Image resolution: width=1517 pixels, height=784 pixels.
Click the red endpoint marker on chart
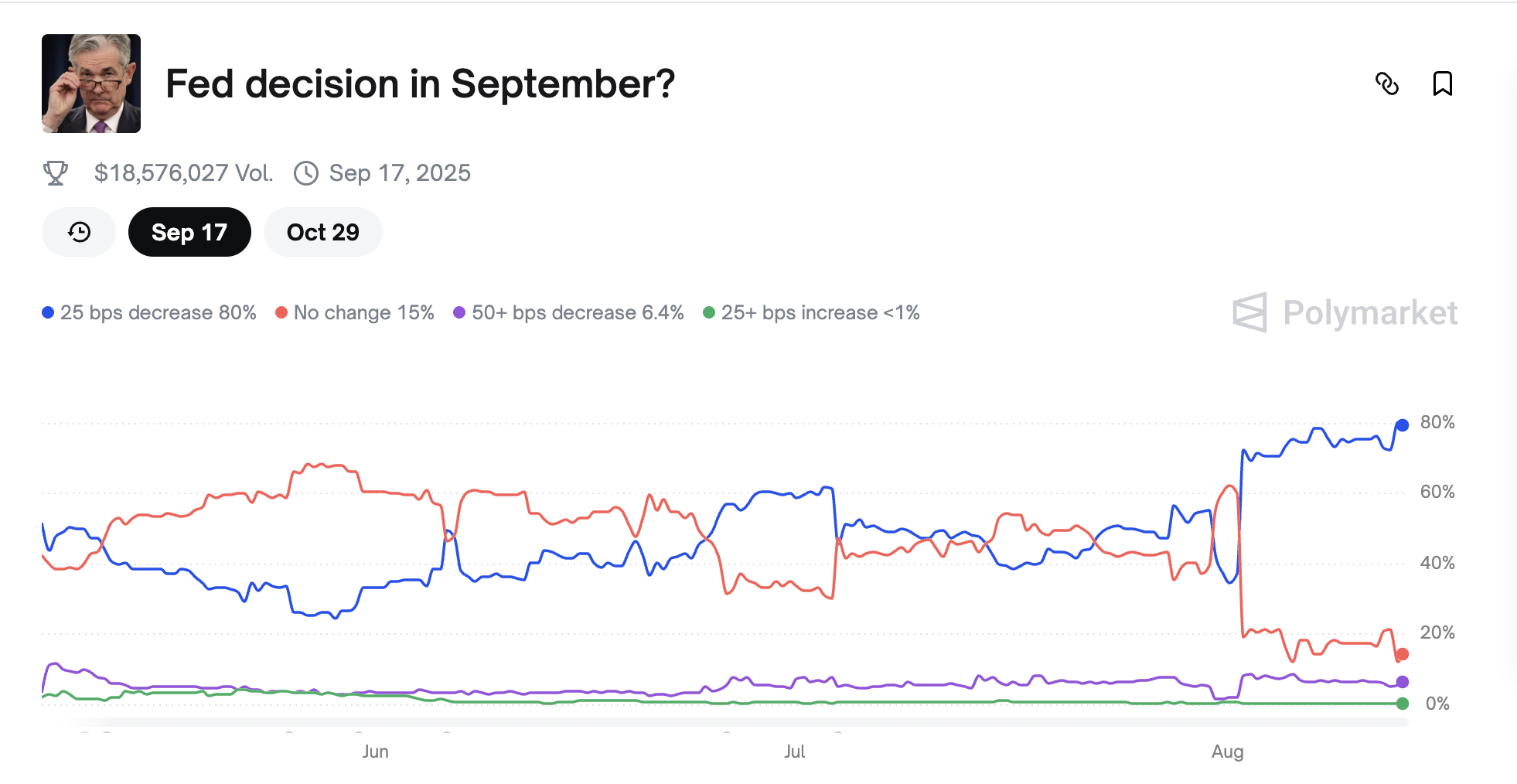(1402, 654)
